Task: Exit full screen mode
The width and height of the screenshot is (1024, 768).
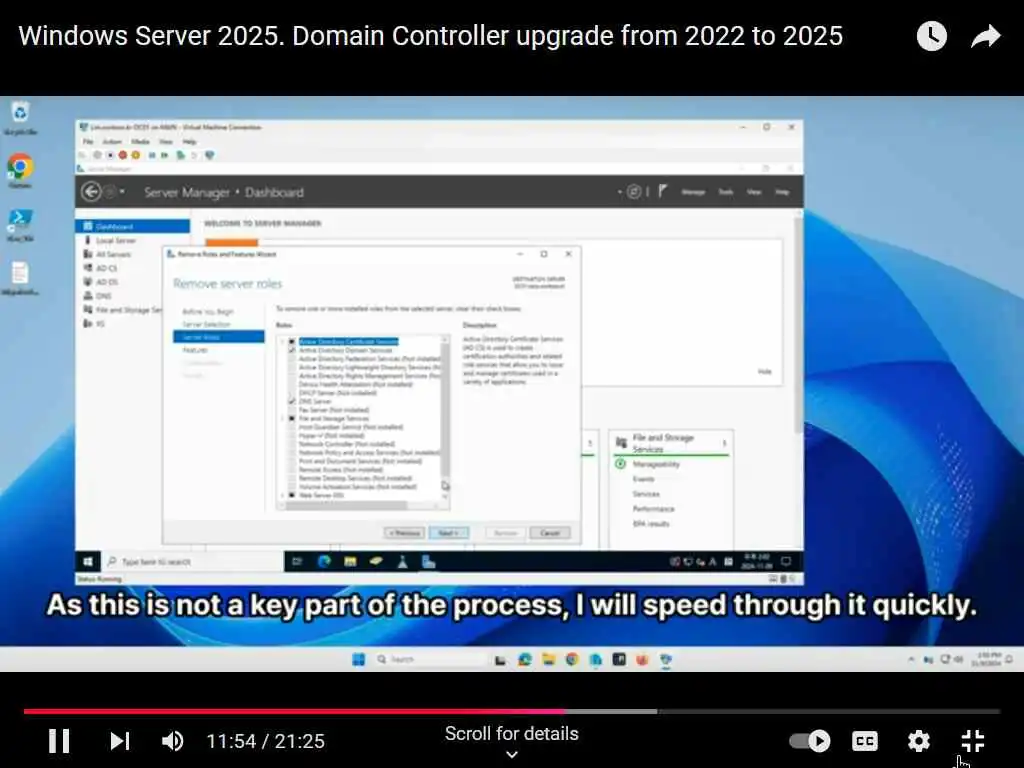Action: tap(973, 741)
